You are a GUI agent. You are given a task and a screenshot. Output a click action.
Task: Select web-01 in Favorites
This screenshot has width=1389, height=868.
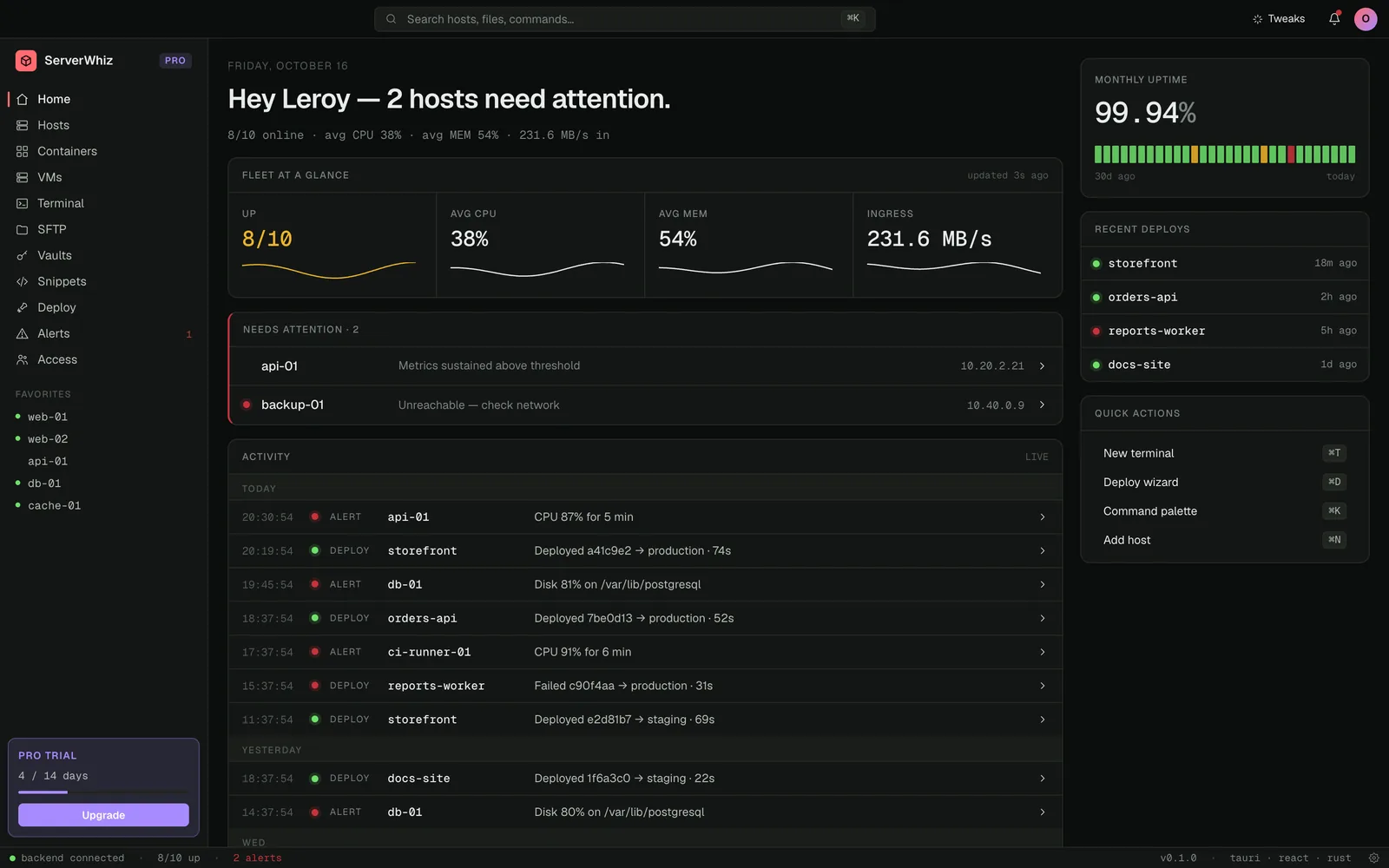(x=103, y=417)
